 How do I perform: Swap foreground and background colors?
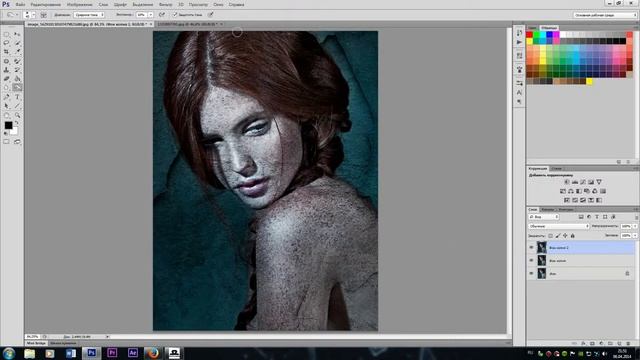tap(17, 123)
